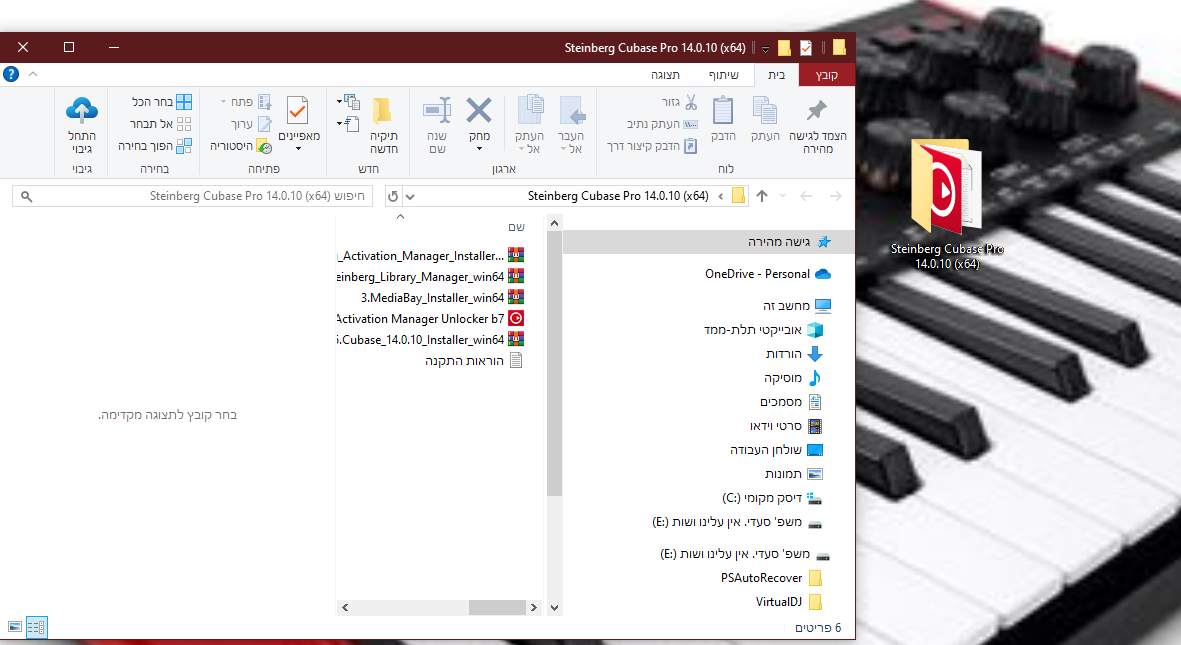Open PSAutoRecover folder in navigation pane
This screenshot has height=645, width=1181.
(771, 578)
